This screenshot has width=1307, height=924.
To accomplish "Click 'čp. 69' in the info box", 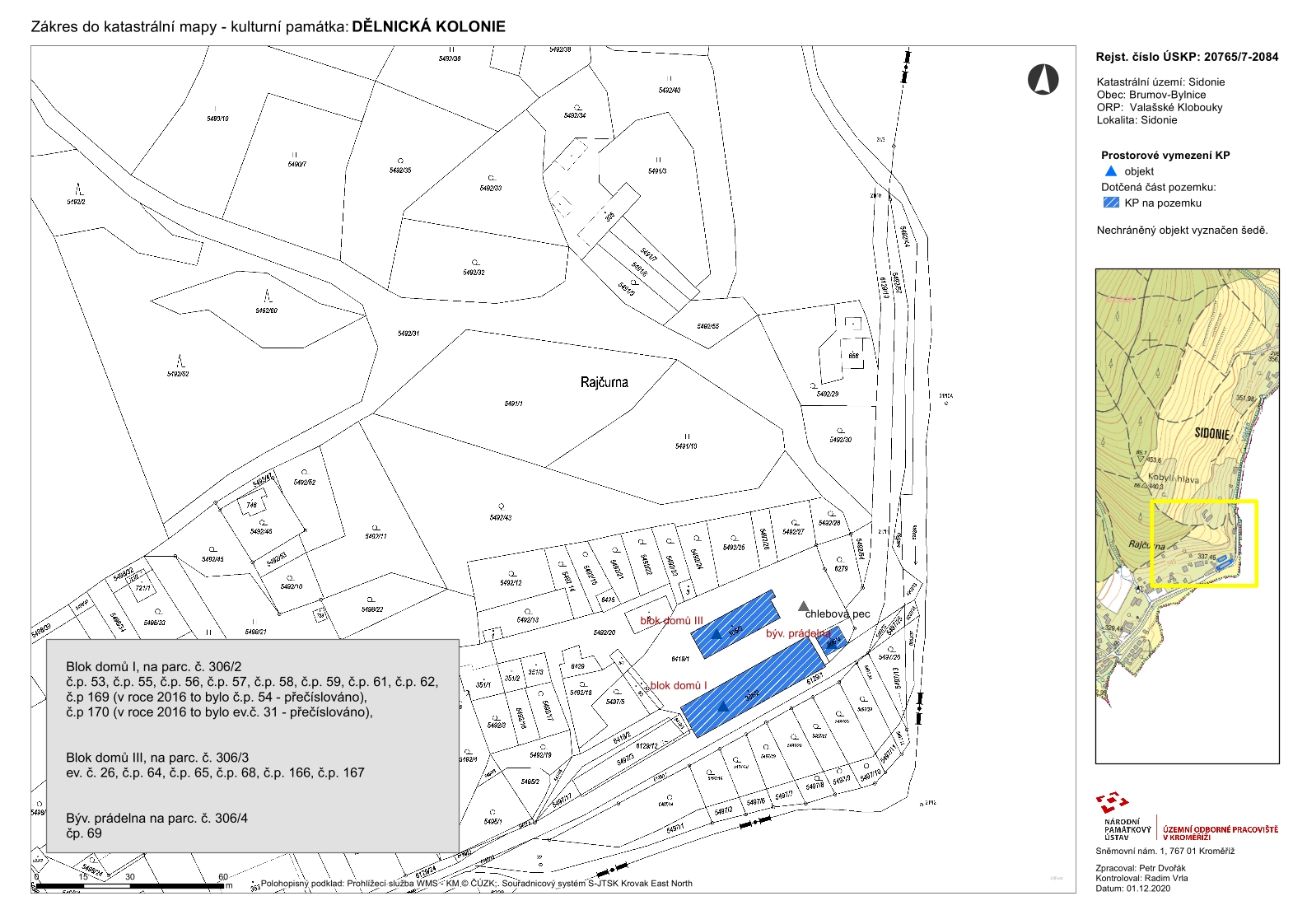I will tap(84, 833).
